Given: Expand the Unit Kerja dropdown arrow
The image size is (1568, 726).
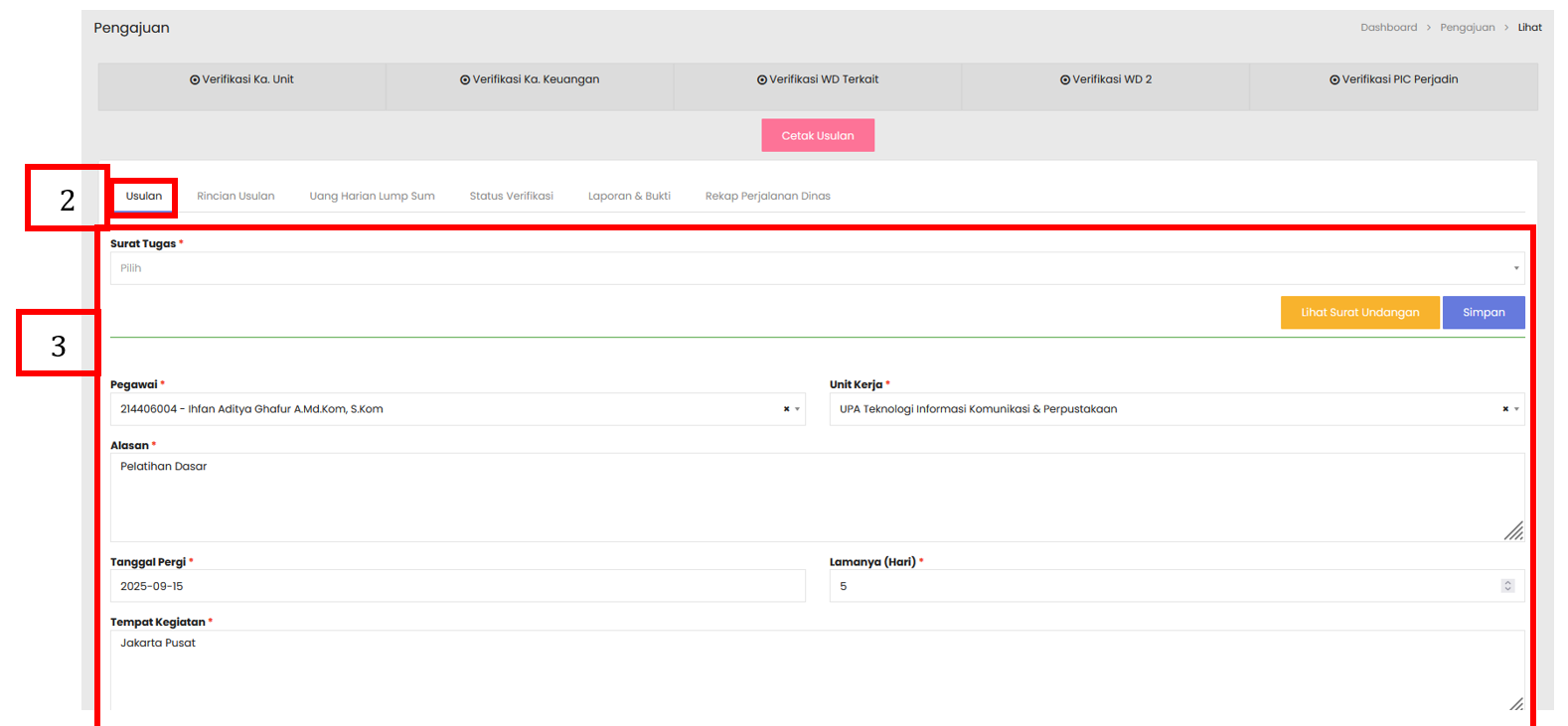Looking at the screenshot, I should [1516, 409].
